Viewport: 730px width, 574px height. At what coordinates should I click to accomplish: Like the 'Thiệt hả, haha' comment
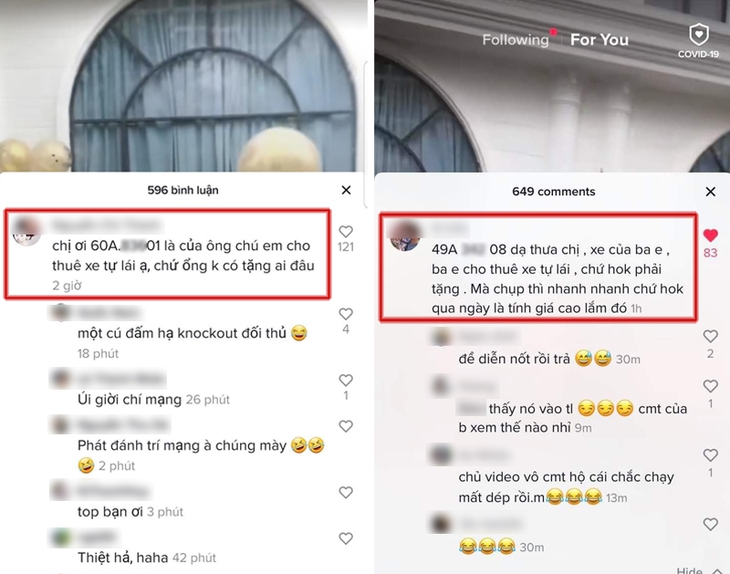coord(345,539)
